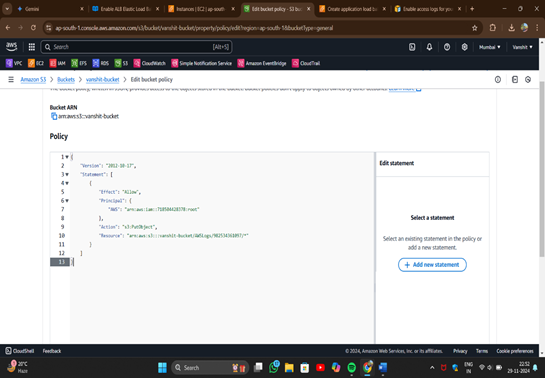Click the AWS console search field
545x378 pixels.
click(x=137, y=47)
